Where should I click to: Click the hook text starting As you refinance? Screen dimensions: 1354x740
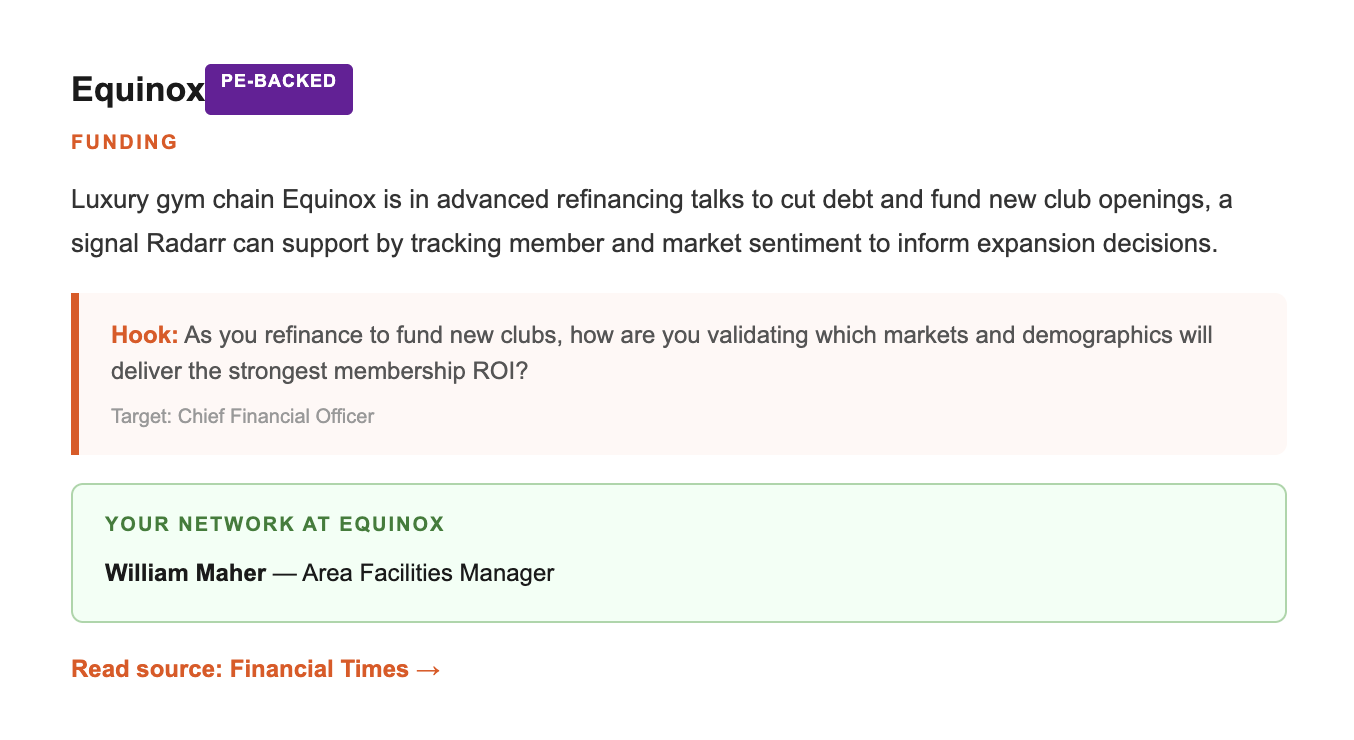(x=662, y=352)
